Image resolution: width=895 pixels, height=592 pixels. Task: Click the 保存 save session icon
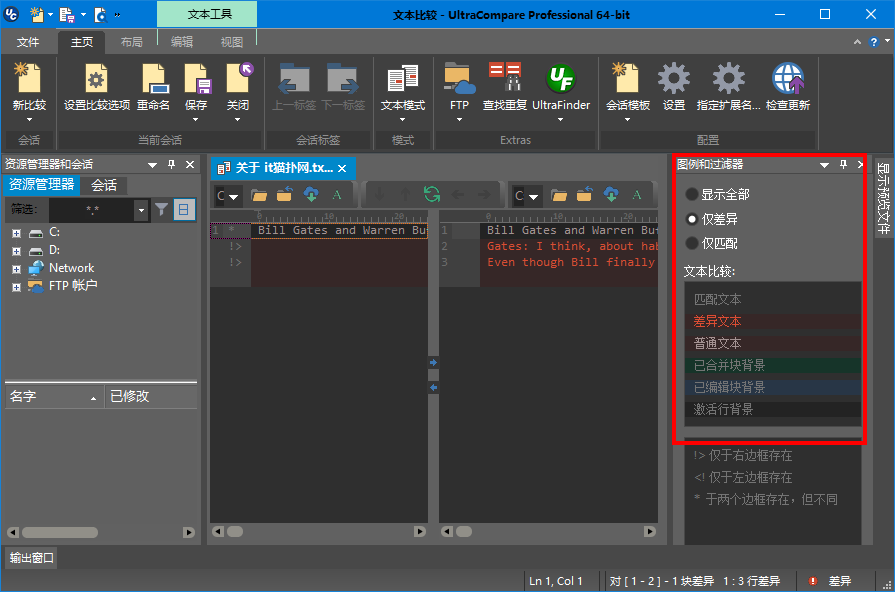(197, 79)
